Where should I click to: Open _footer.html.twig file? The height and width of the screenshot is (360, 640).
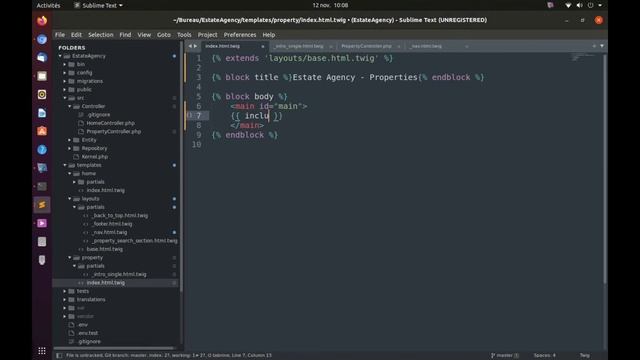point(112,224)
